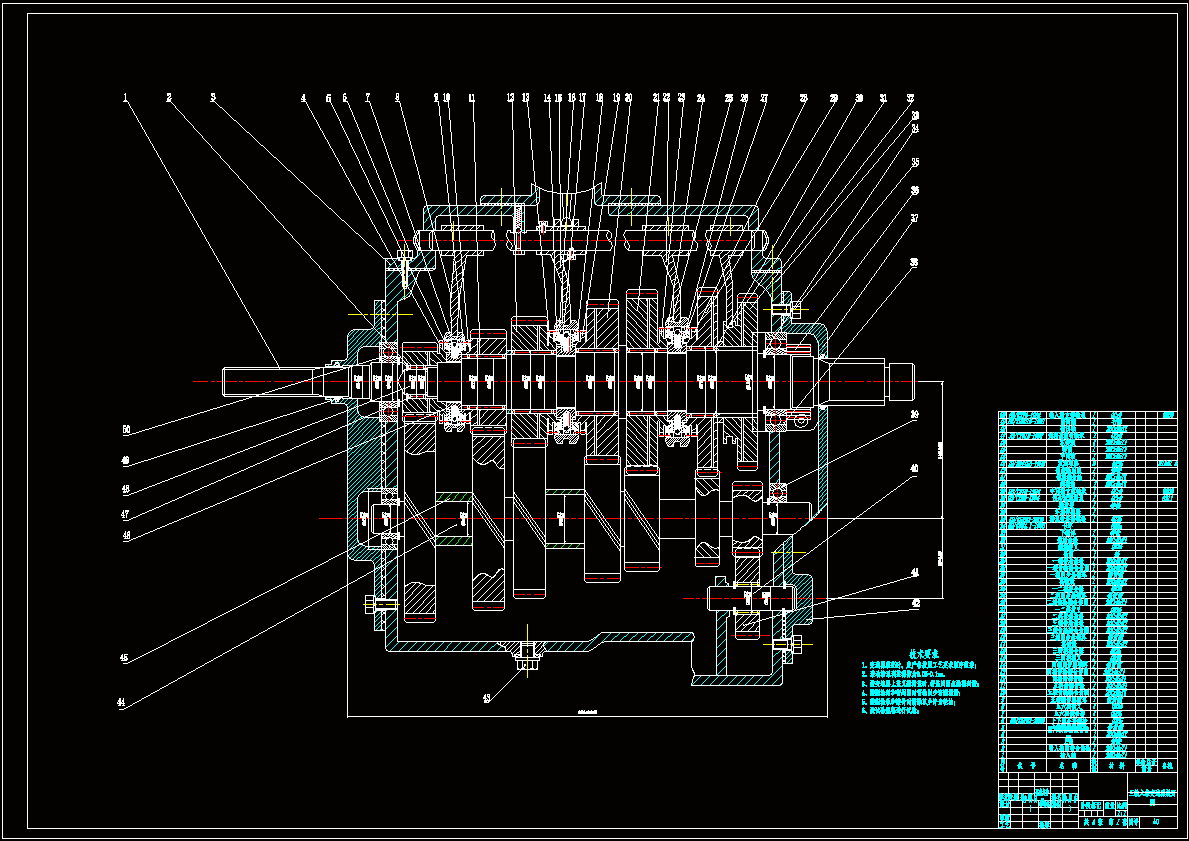
Task: Click the callout labeled 8
Action: pyautogui.click(x=397, y=98)
